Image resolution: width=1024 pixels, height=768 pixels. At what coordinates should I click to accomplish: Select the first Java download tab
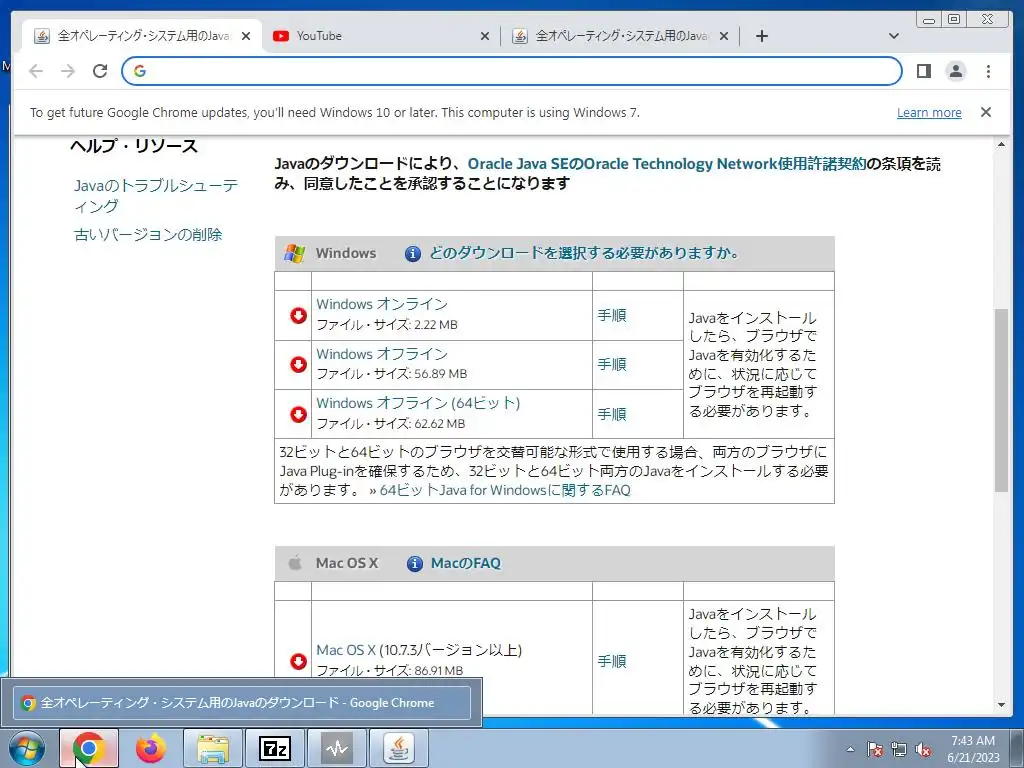click(142, 36)
